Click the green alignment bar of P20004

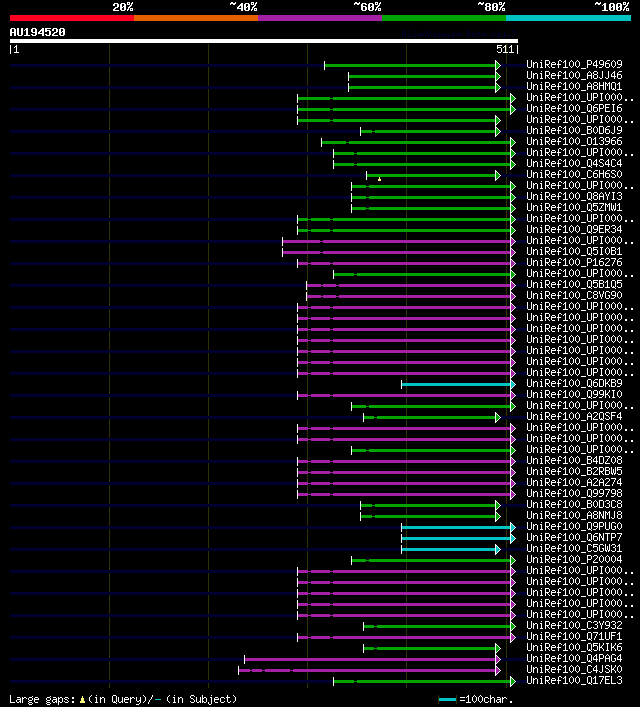[431, 560]
